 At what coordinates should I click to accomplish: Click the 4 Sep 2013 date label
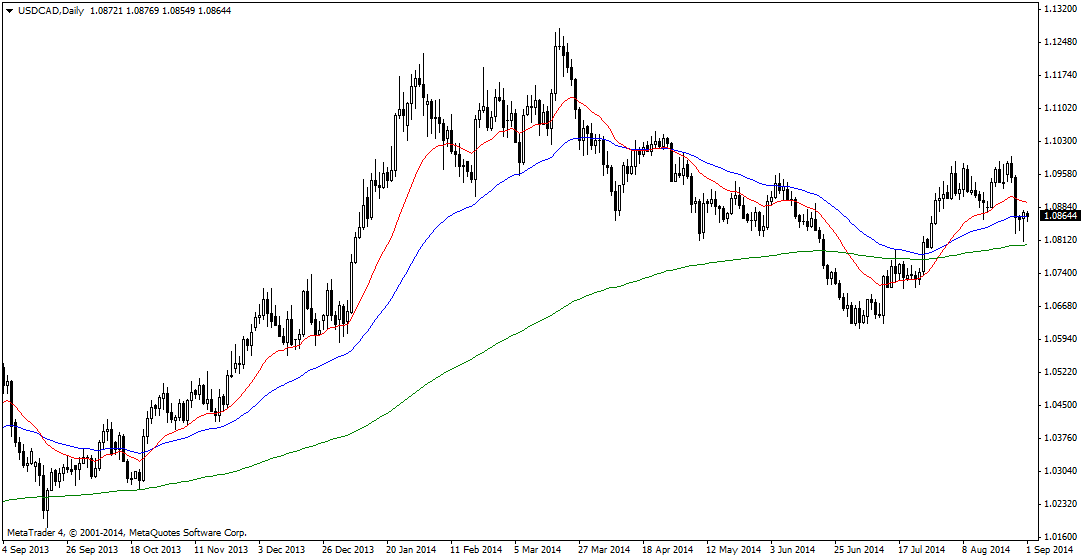point(28,550)
